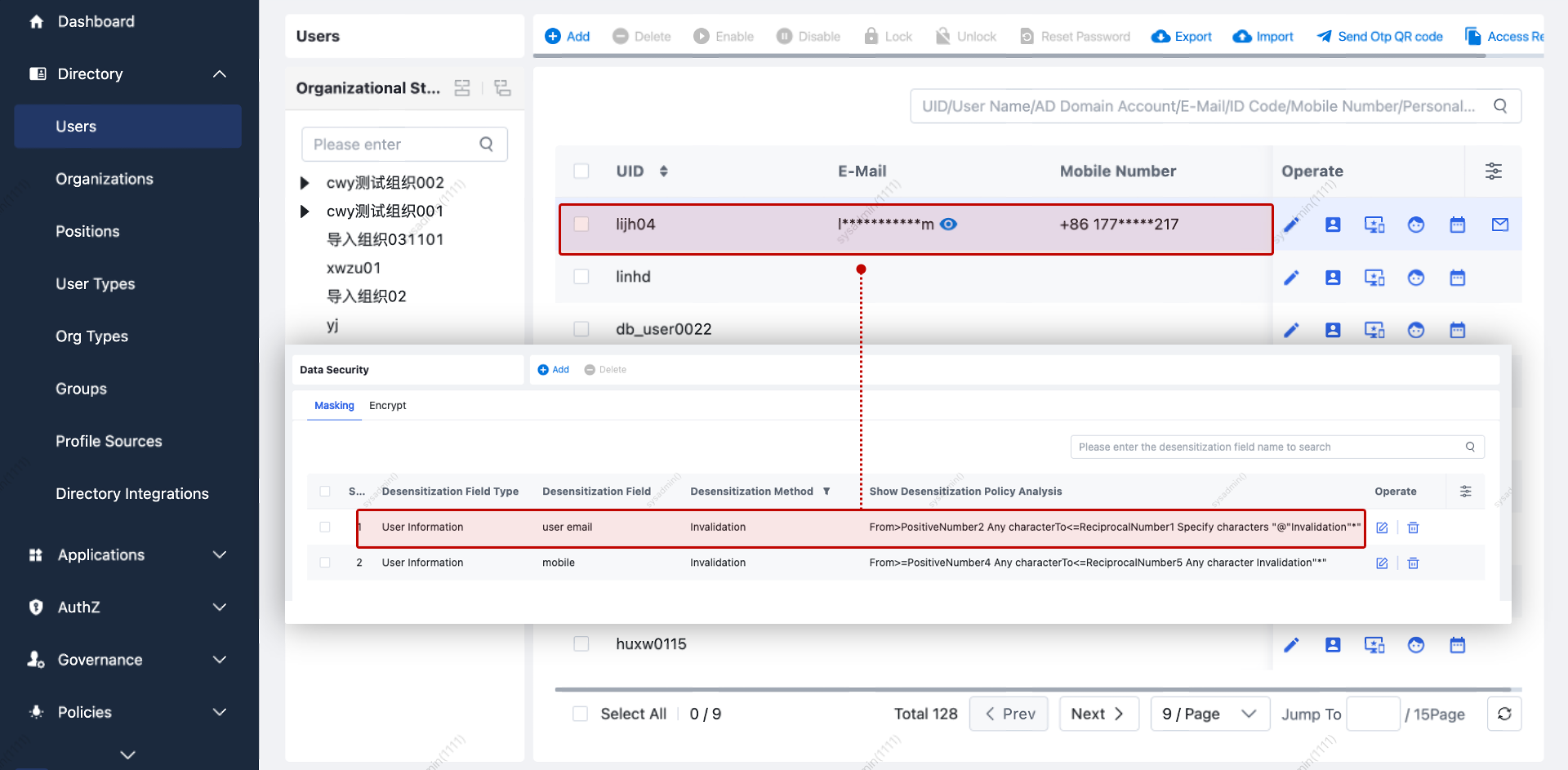1568x770 pixels.
Task: Expand the cwy测试组织002 tree node
Action: 305,183
